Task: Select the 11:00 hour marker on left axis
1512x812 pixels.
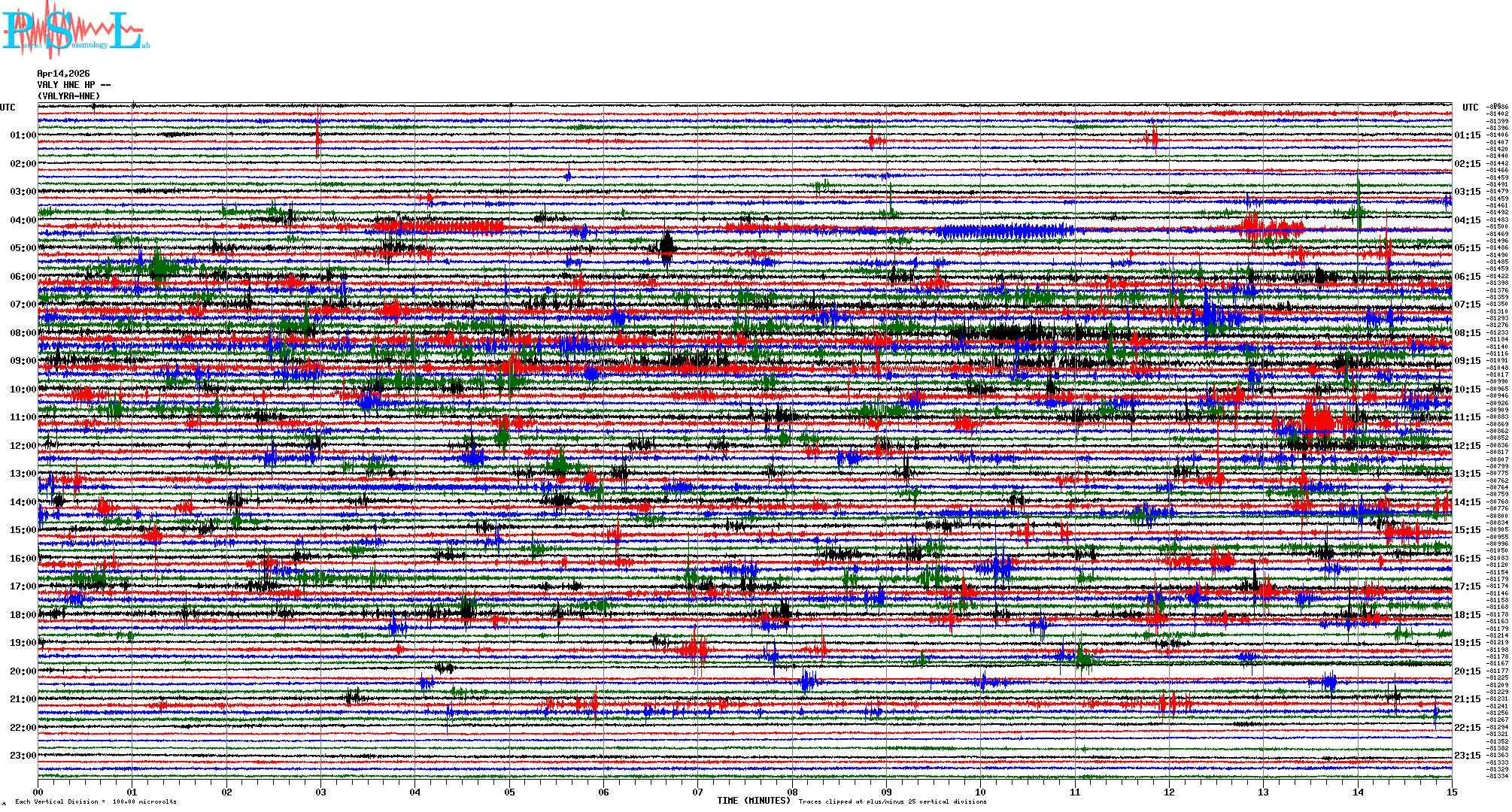Action: pyautogui.click(x=23, y=417)
